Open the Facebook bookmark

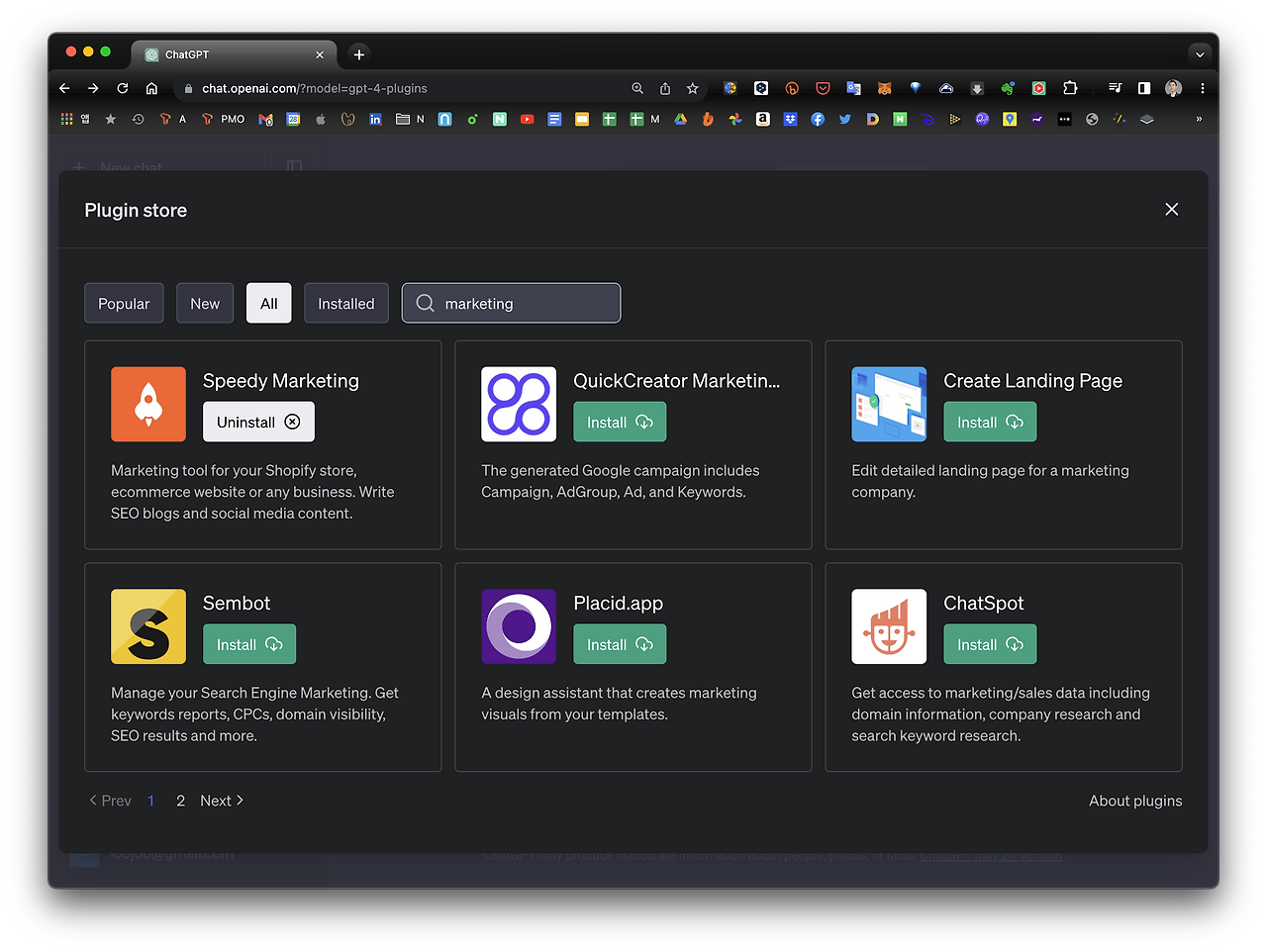click(818, 119)
